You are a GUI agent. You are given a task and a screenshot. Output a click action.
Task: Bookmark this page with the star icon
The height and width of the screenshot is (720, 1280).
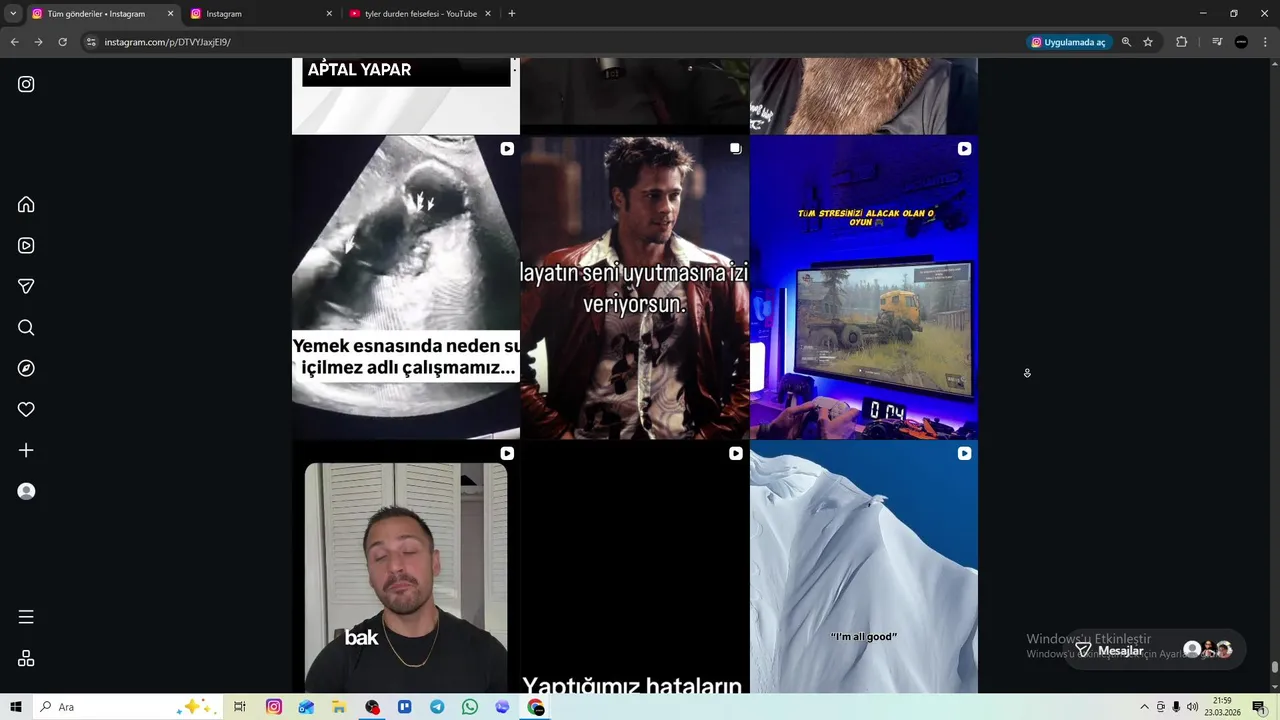point(1148,42)
